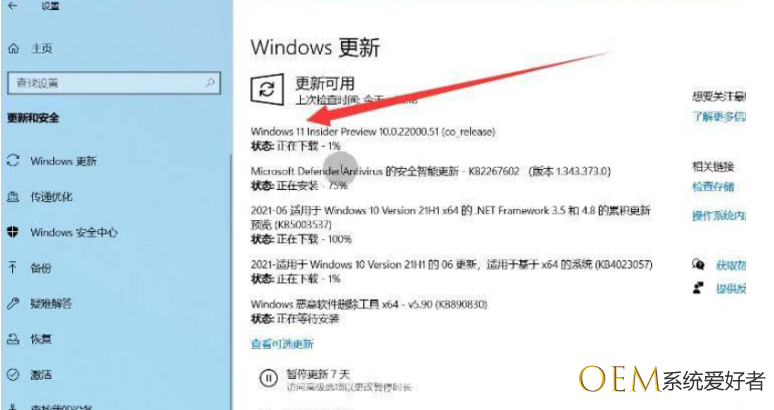Open the 主页 home icon
774x410 pixels.
coord(14,48)
